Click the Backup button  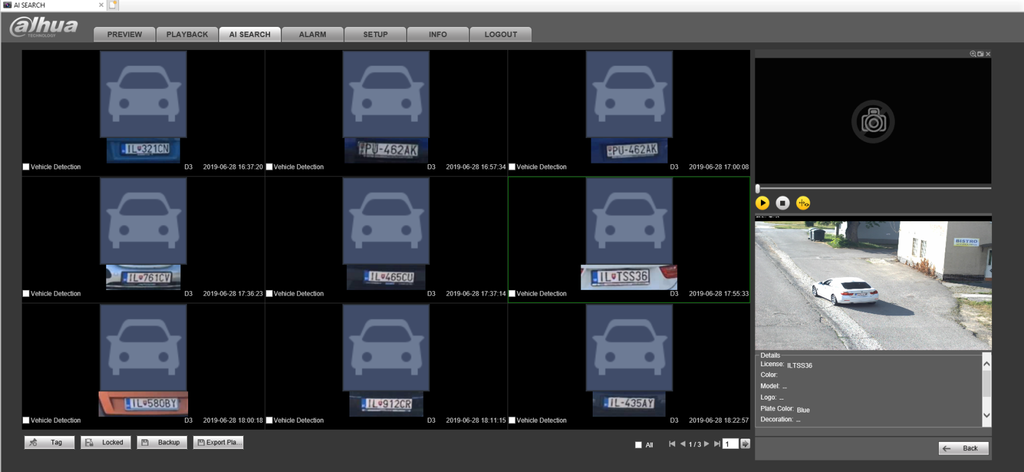point(161,442)
